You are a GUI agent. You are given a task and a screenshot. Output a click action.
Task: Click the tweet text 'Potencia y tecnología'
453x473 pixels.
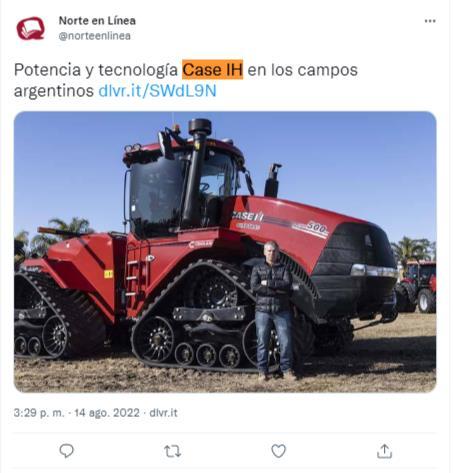click(x=96, y=70)
